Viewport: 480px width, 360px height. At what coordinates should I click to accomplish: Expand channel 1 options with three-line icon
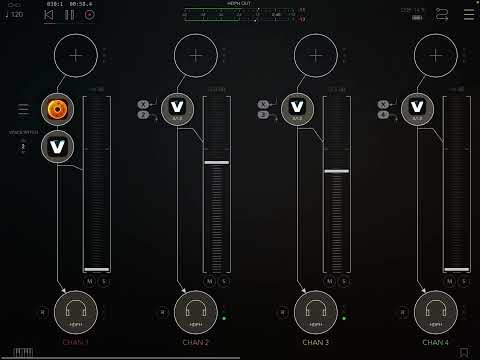click(23, 109)
